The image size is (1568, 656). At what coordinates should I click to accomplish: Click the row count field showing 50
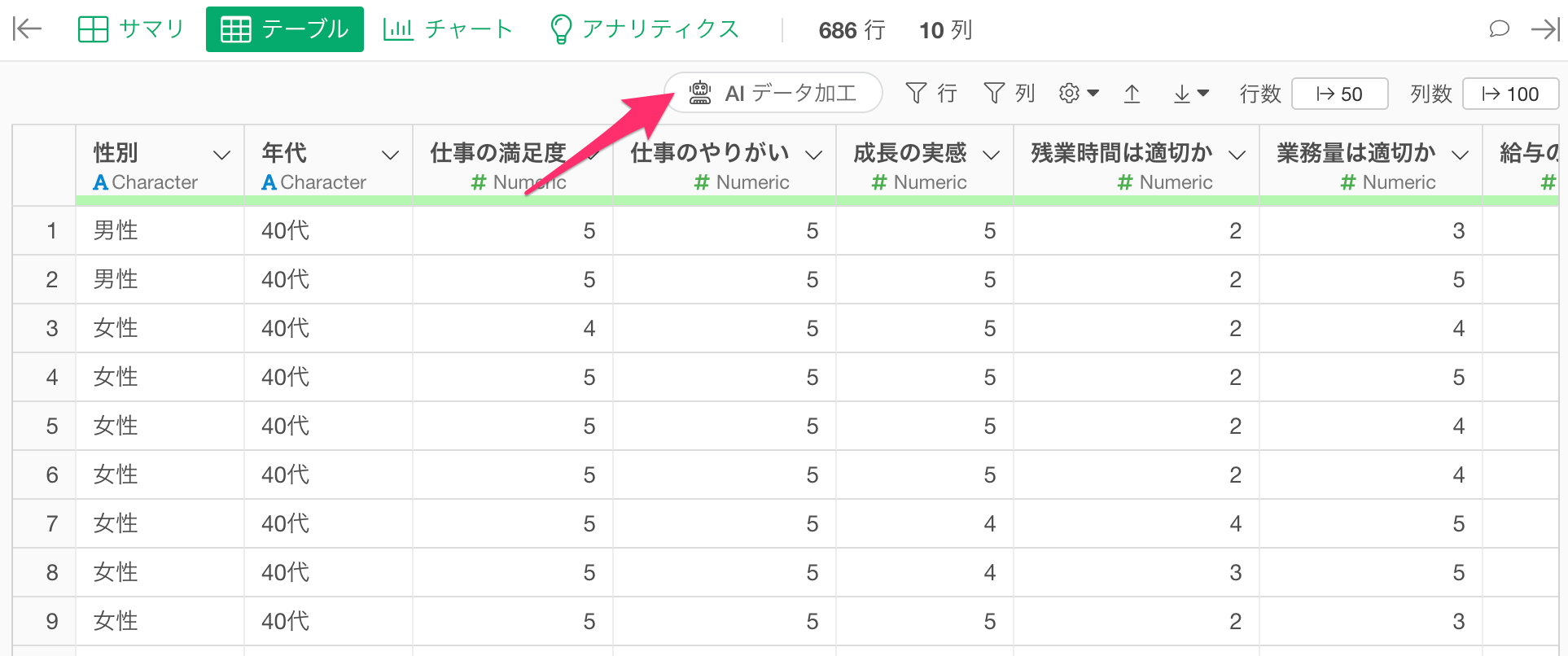[1339, 94]
